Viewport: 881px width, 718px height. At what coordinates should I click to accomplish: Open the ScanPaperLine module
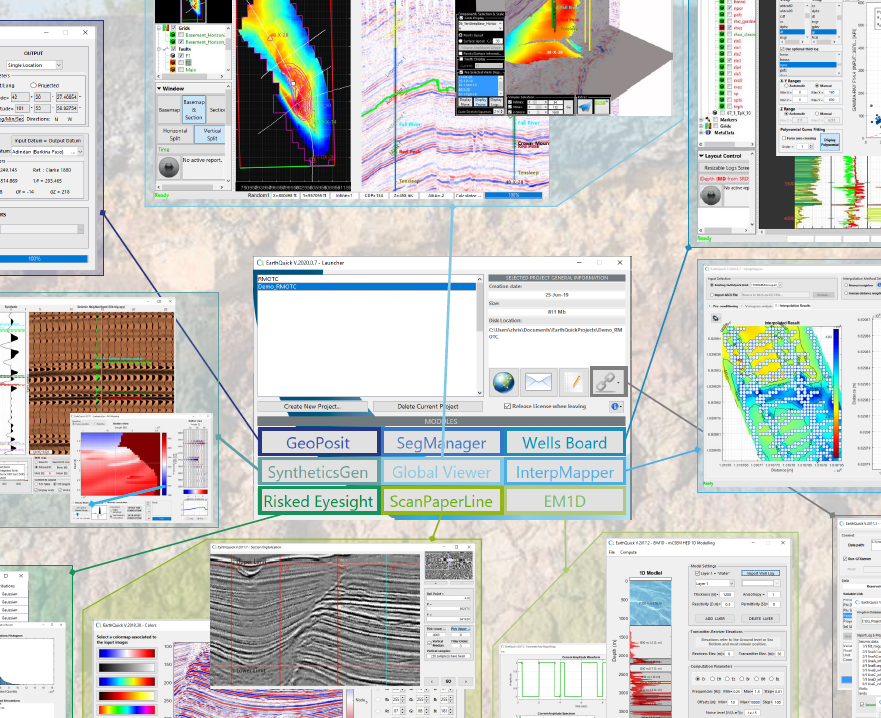tap(441, 501)
